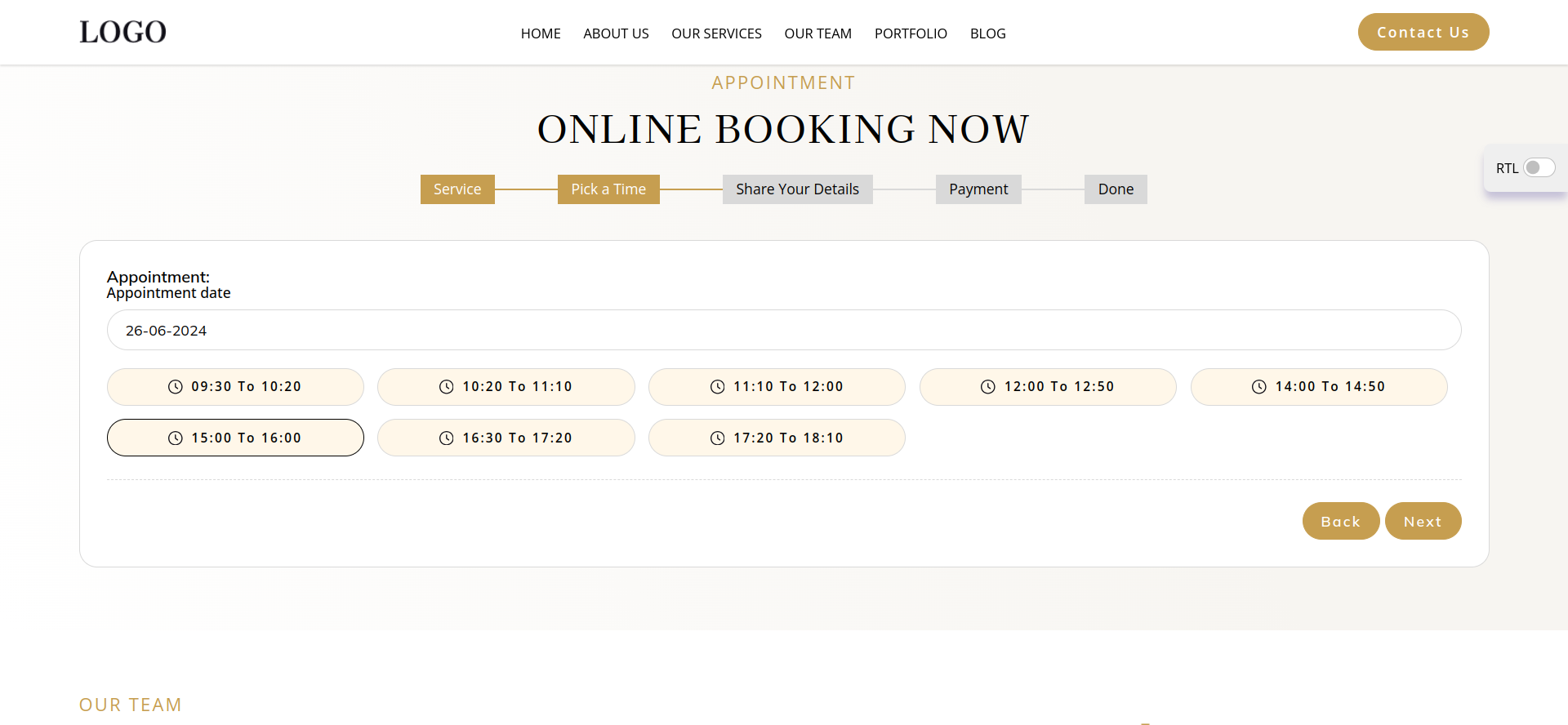
Task: Open the appointment date field
Action: point(783,331)
